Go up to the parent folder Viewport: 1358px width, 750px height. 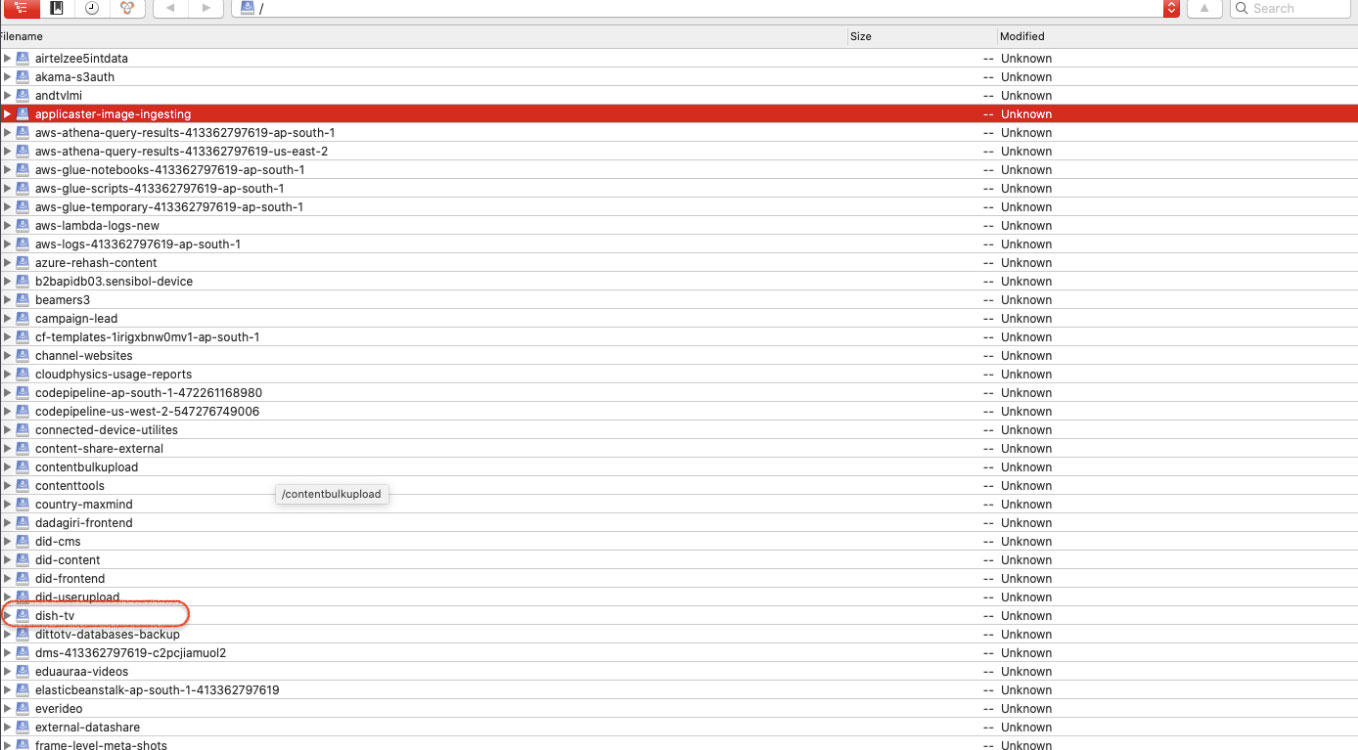(x=1204, y=8)
